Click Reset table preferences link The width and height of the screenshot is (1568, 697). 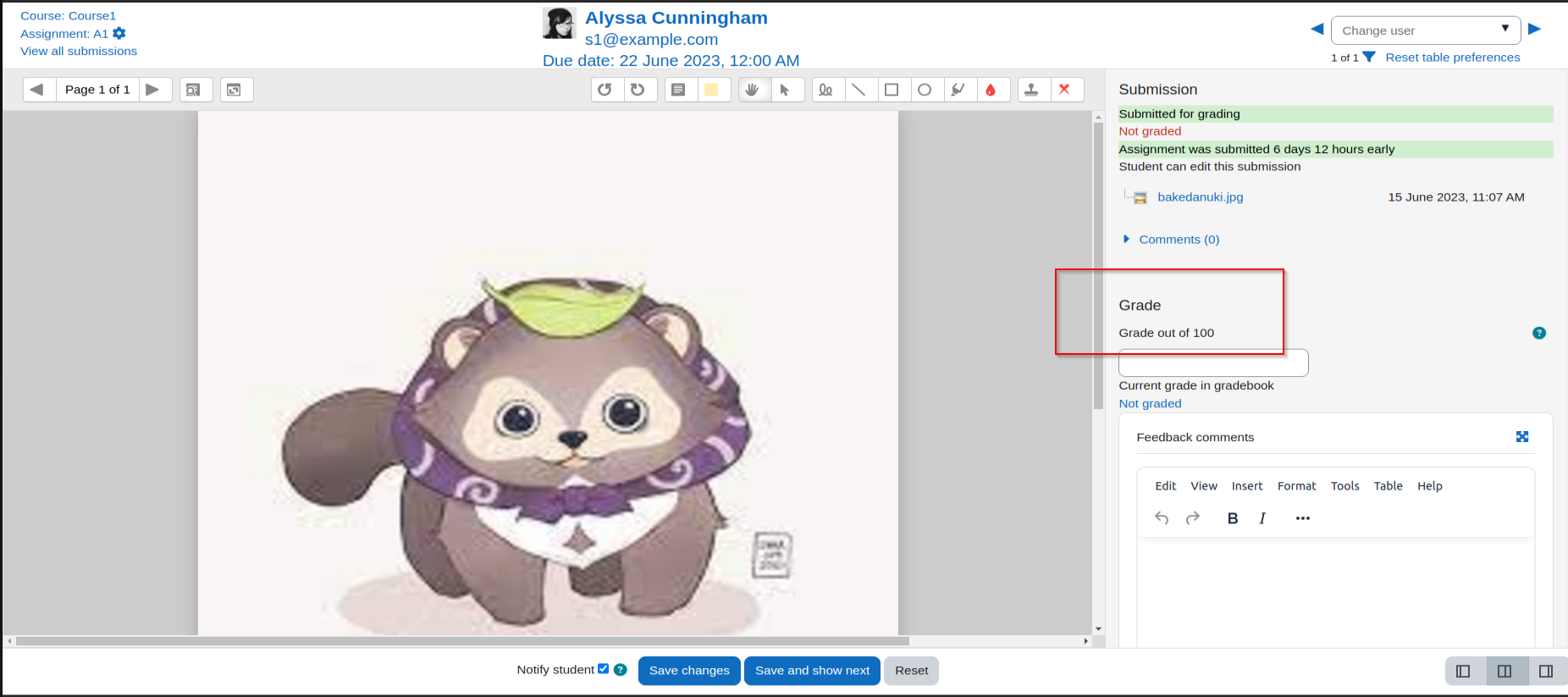click(1453, 58)
